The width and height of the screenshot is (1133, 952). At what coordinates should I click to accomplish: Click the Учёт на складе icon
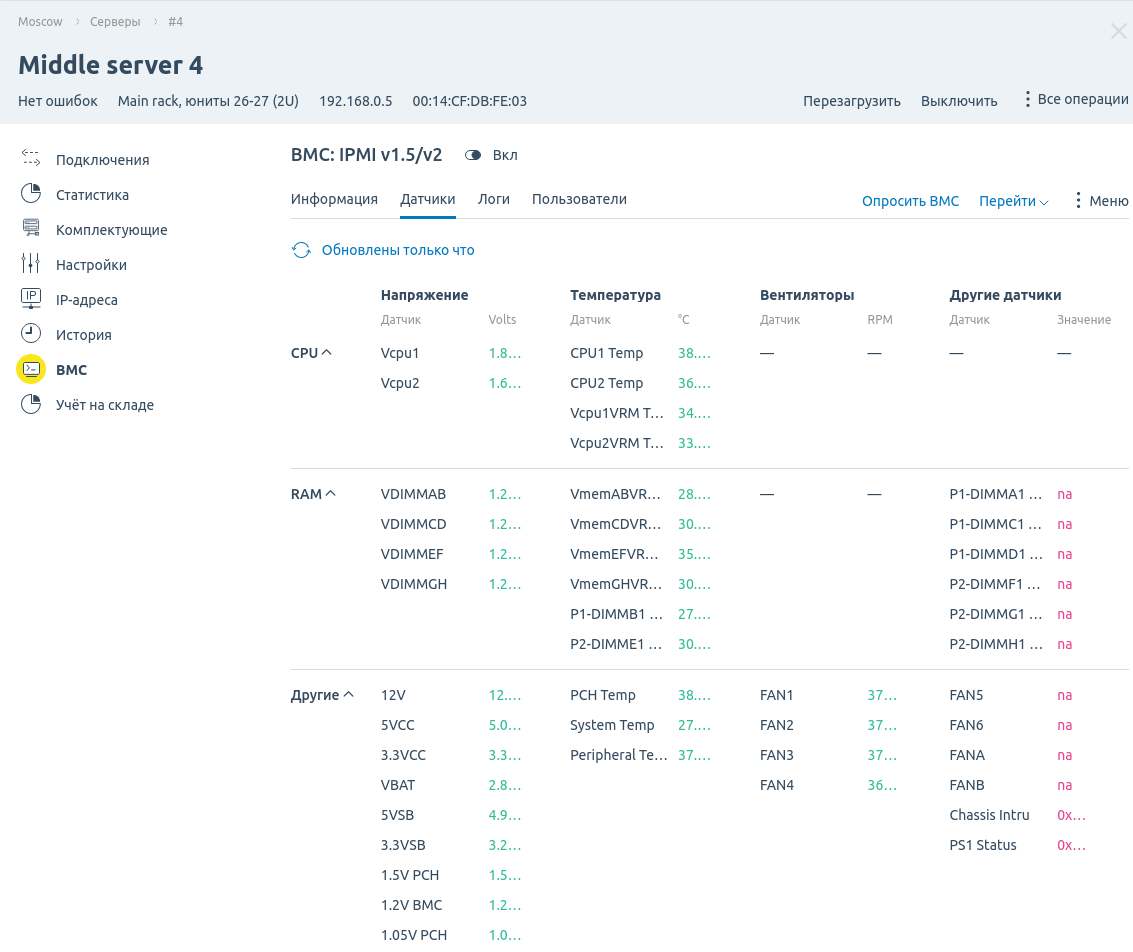[x=31, y=404]
